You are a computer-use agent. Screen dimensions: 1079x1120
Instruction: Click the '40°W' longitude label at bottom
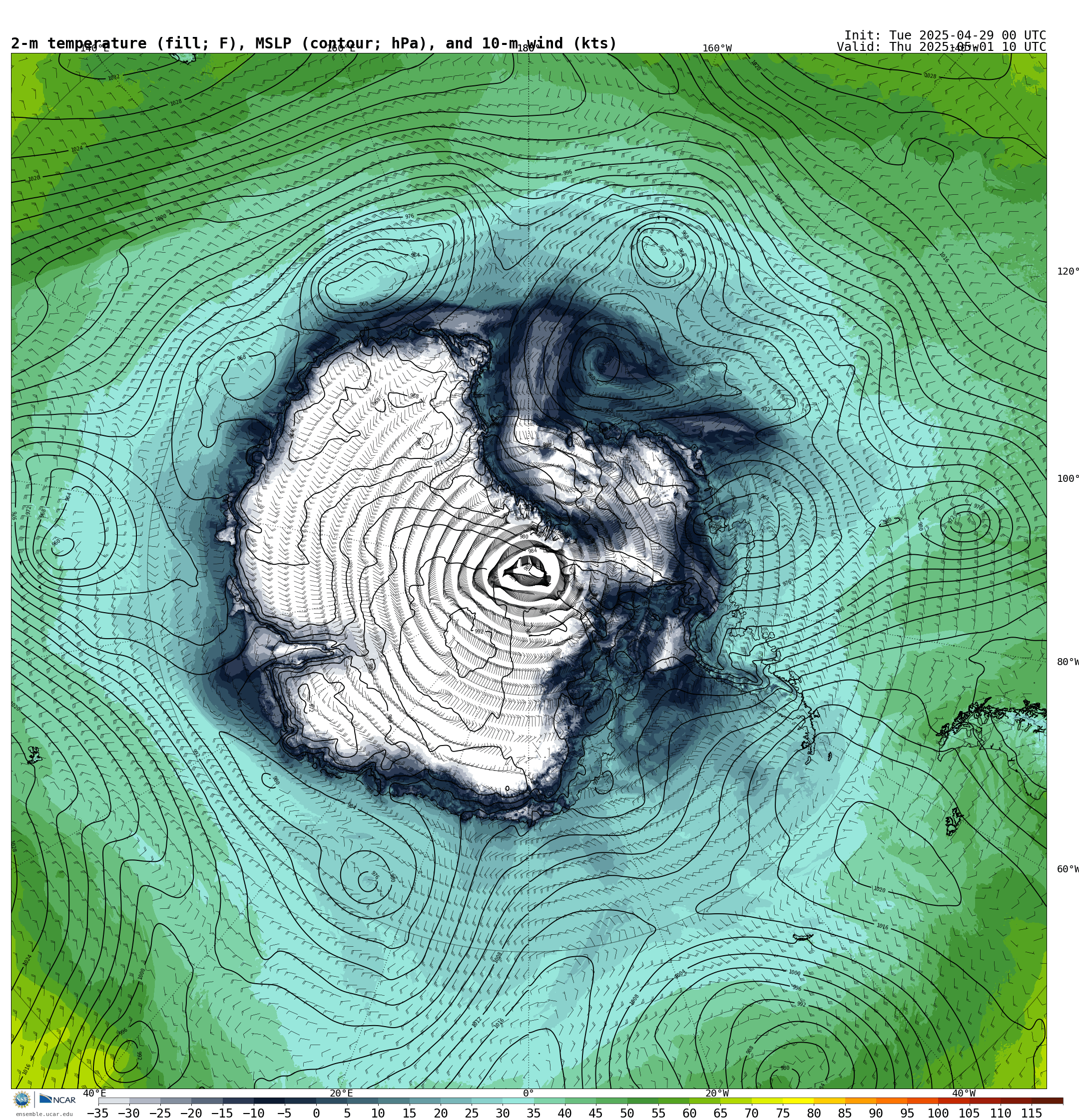click(964, 1093)
